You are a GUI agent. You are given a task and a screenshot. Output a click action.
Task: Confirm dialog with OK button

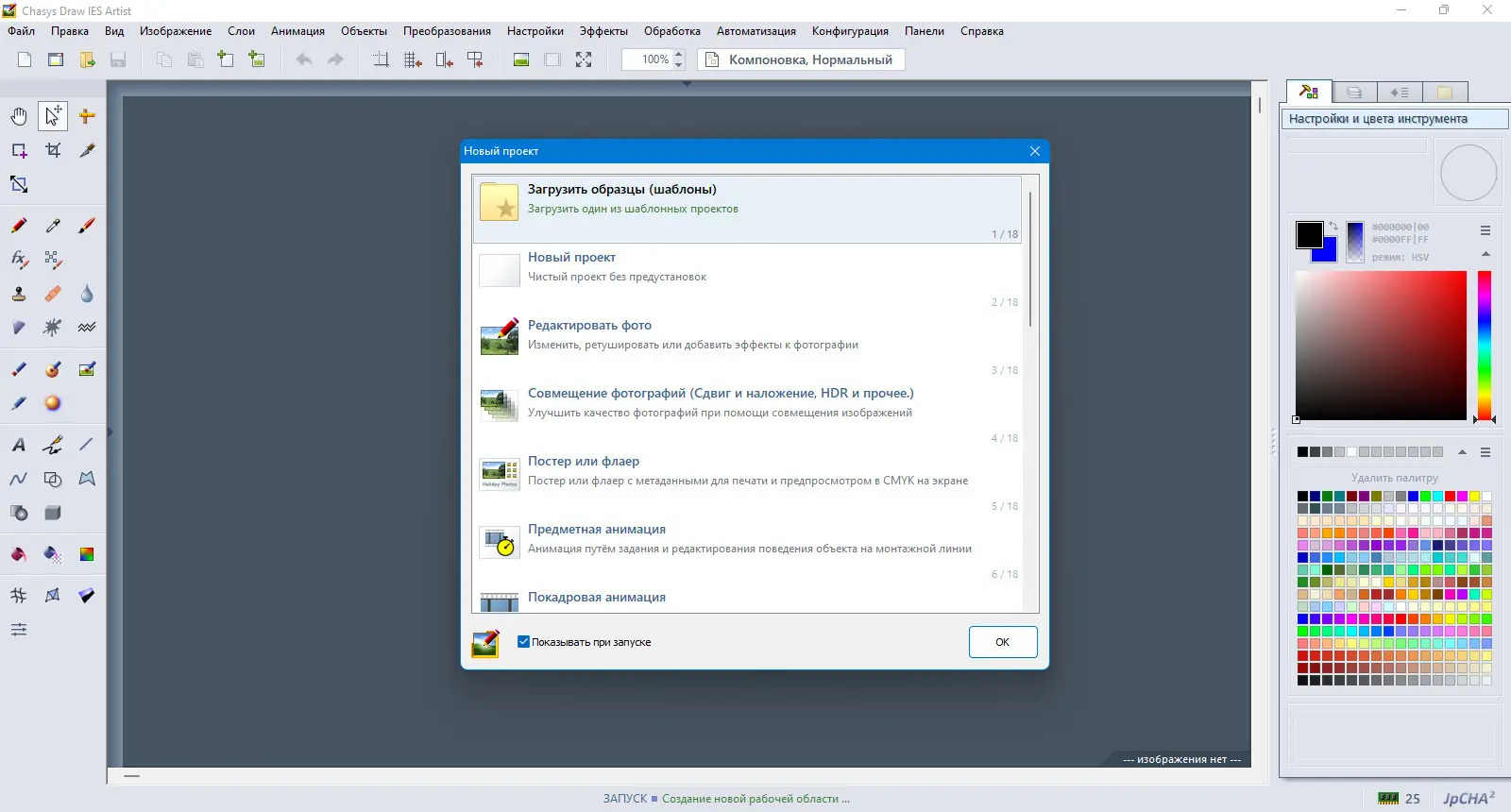pyautogui.click(x=1003, y=642)
